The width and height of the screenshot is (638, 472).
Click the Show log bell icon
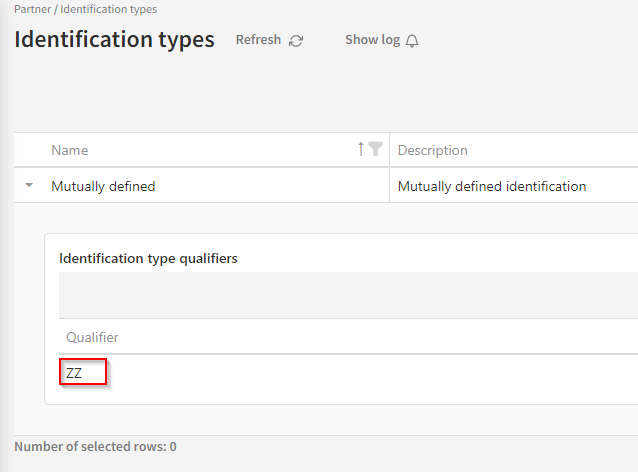click(412, 41)
